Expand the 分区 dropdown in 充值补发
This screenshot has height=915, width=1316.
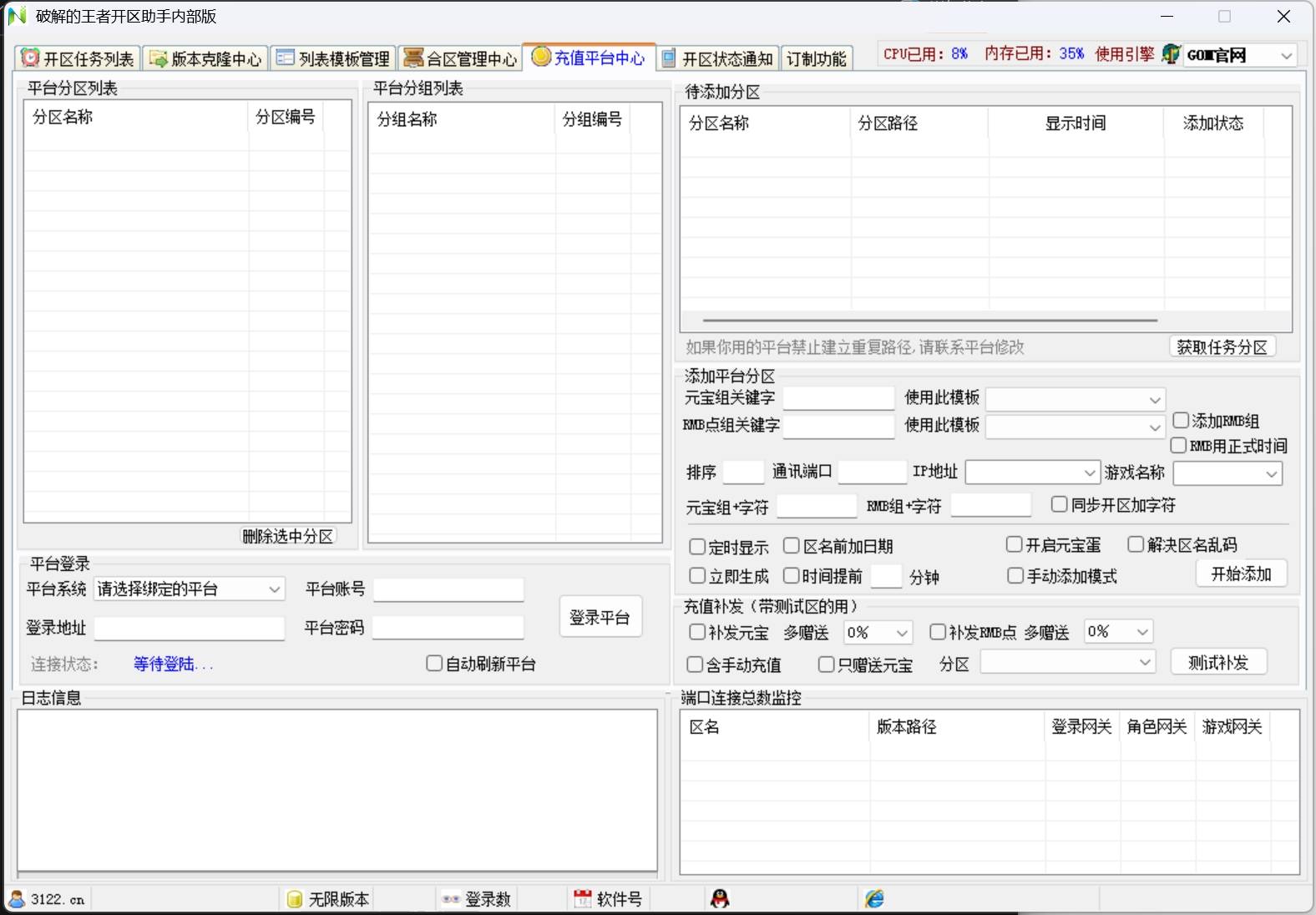click(1068, 662)
